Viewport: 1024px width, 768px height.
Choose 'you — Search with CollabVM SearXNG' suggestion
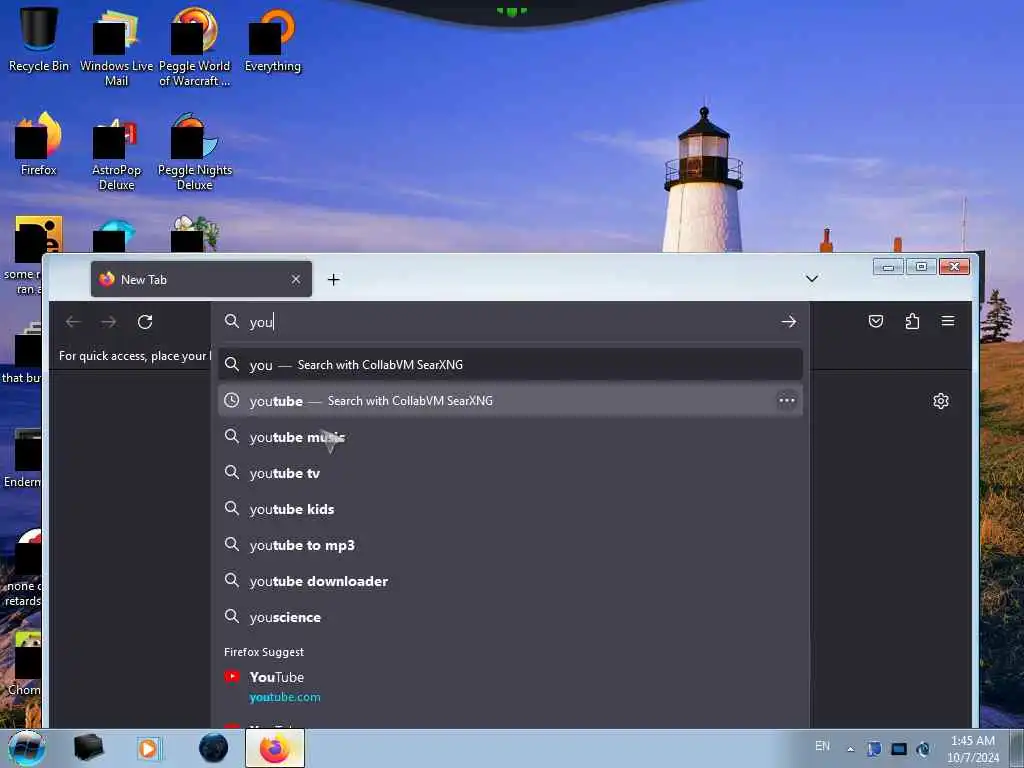510,365
